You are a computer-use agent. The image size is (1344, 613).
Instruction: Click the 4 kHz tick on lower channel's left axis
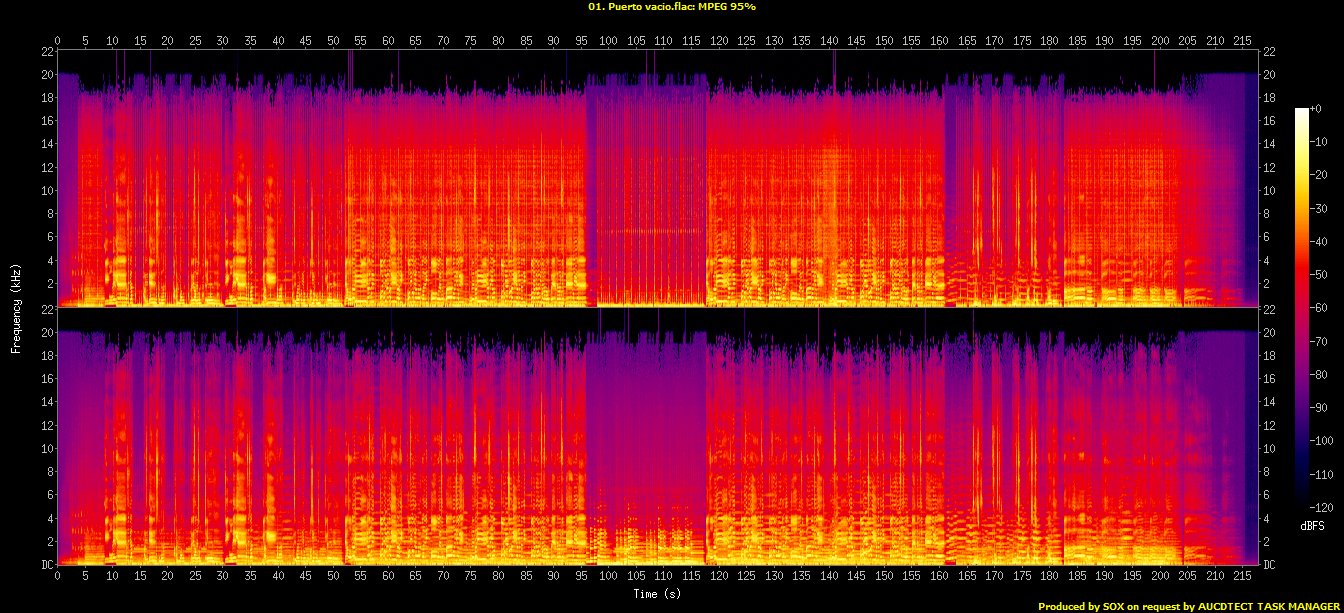[x=49, y=519]
